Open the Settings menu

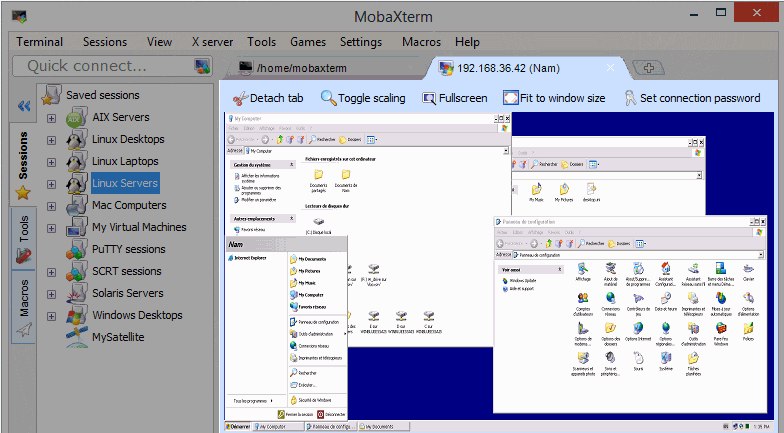[x=360, y=42]
